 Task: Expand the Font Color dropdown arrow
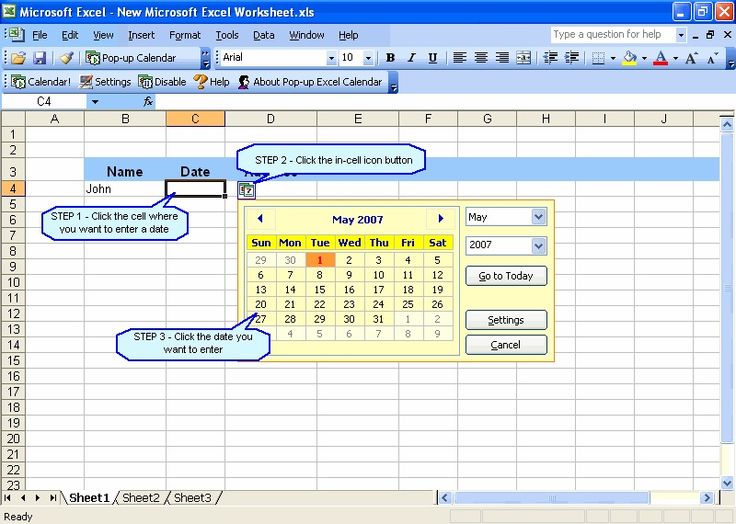675,58
